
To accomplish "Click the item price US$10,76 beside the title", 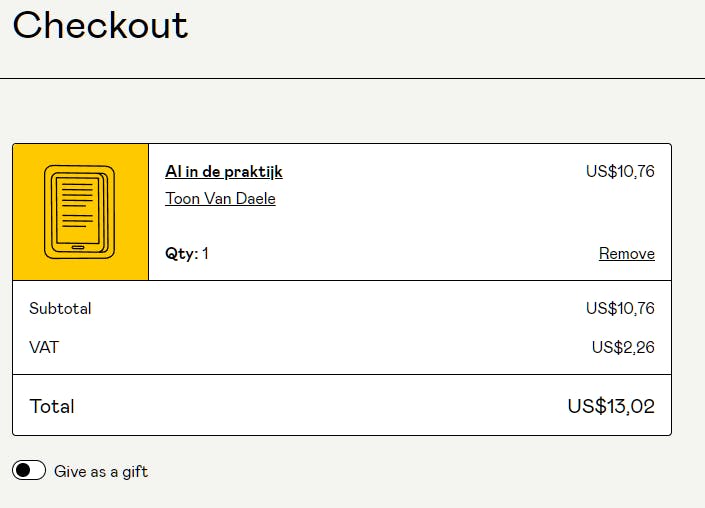I will pos(620,171).
